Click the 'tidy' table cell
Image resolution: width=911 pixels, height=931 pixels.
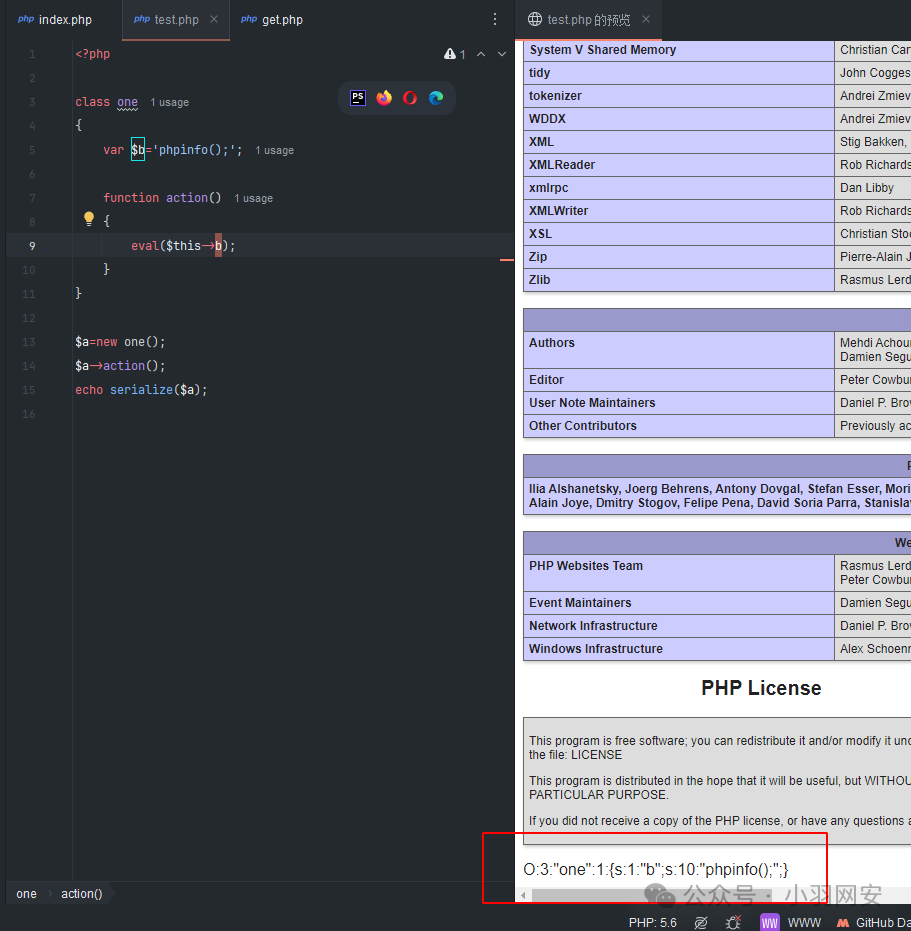tap(679, 73)
